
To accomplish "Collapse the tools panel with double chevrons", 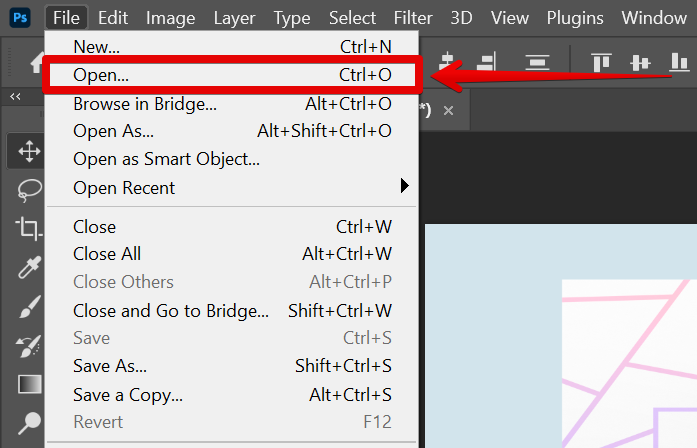I will [x=16, y=96].
